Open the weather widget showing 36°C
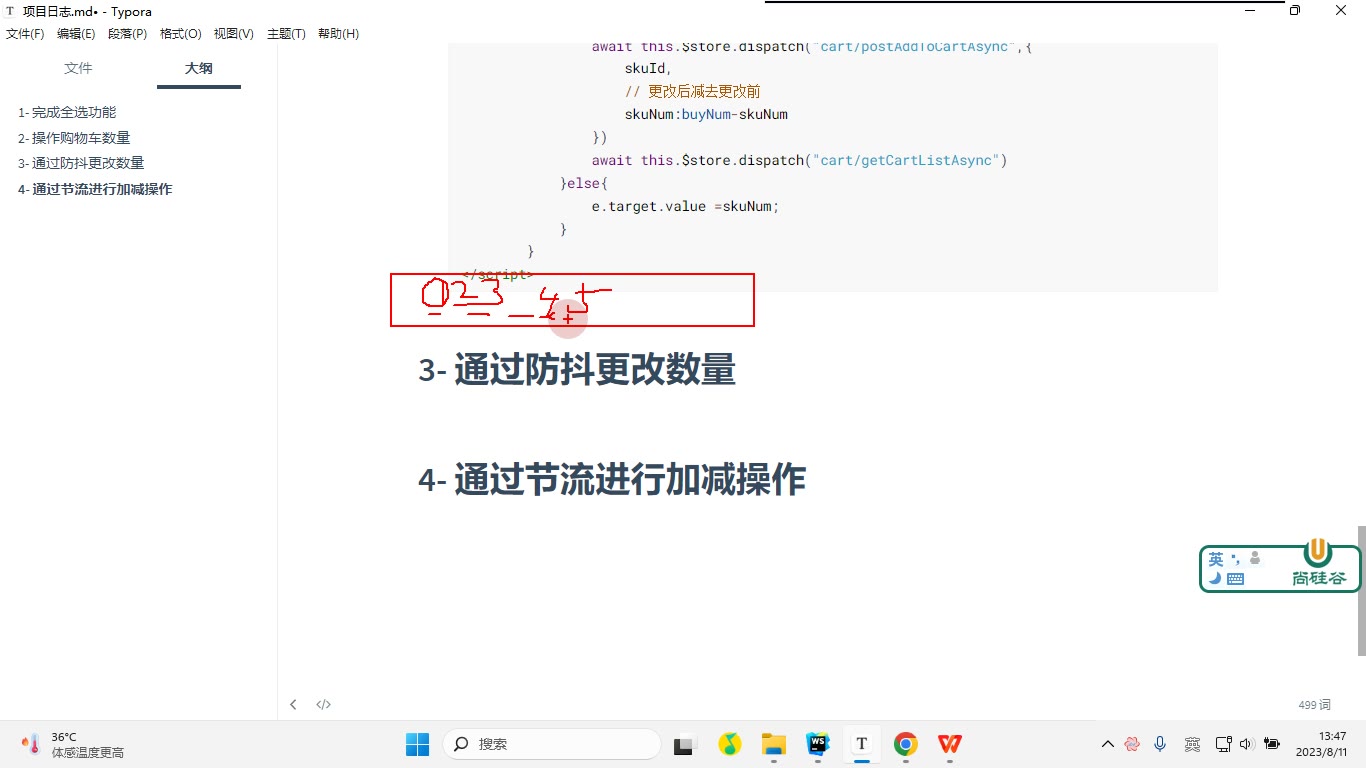This screenshot has height=768, width=1366. coord(72,744)
